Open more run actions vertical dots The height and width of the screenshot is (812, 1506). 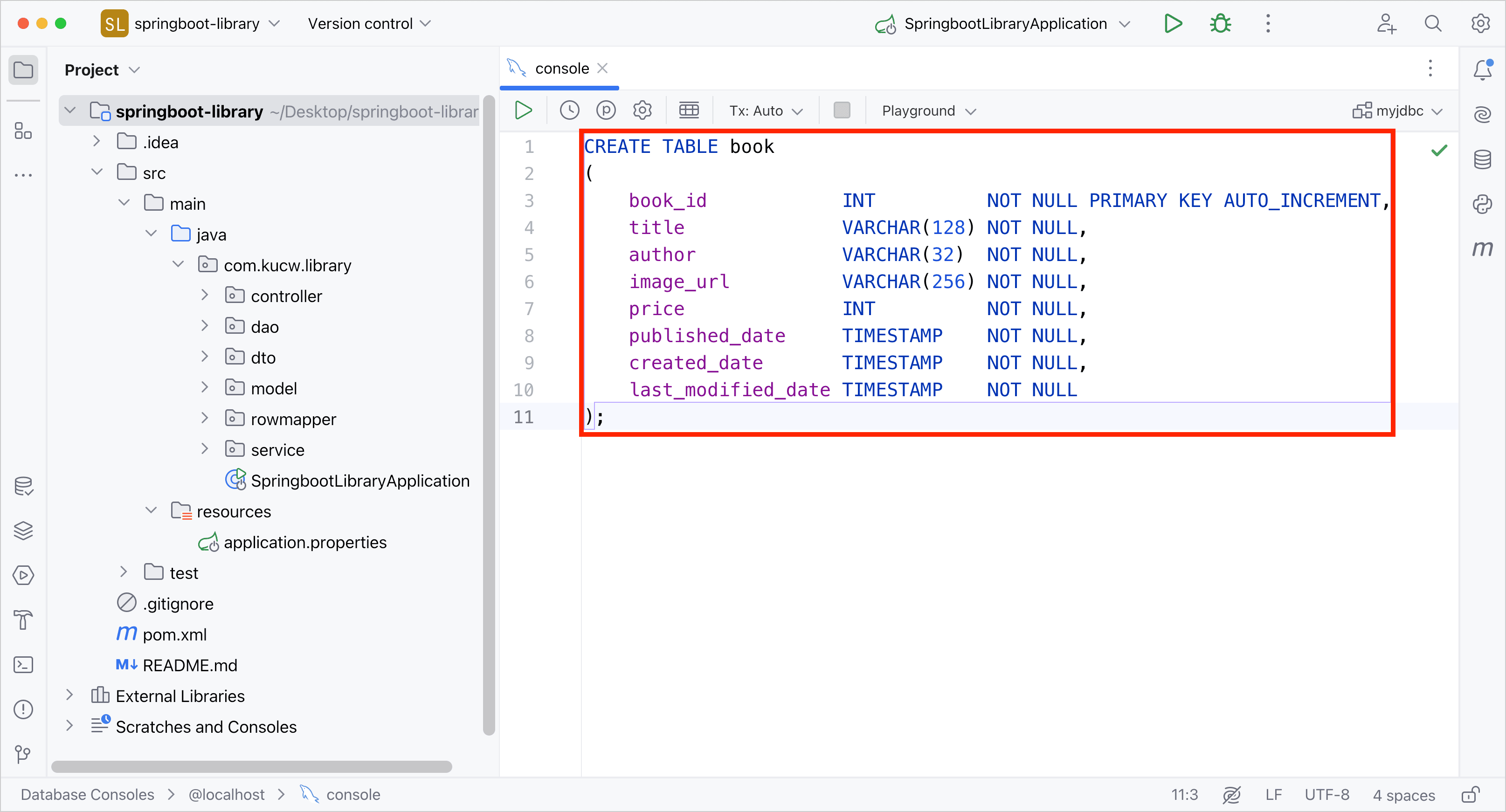(x=1268, y=23)
